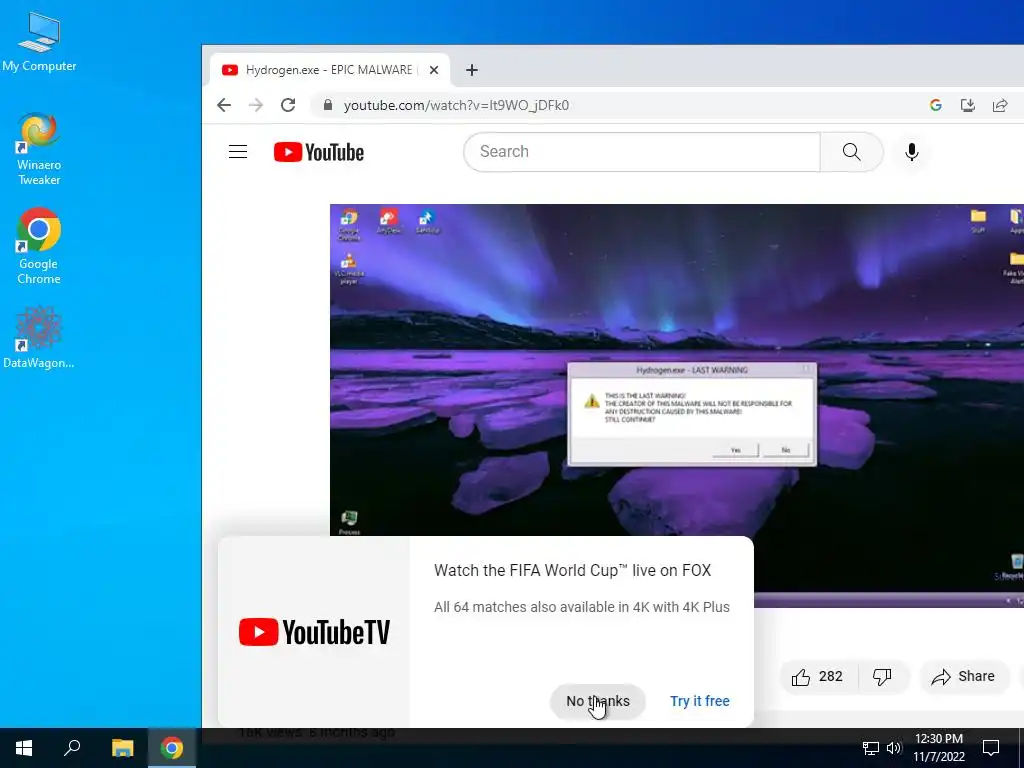This screenshot has height=768, width=1024.
Task: Go forward in browser history
Action: tap(256, 105)
